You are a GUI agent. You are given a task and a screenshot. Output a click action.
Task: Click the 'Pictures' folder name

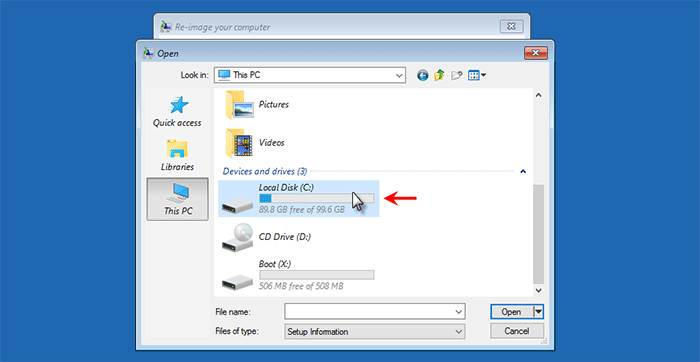tap(274, 105)
